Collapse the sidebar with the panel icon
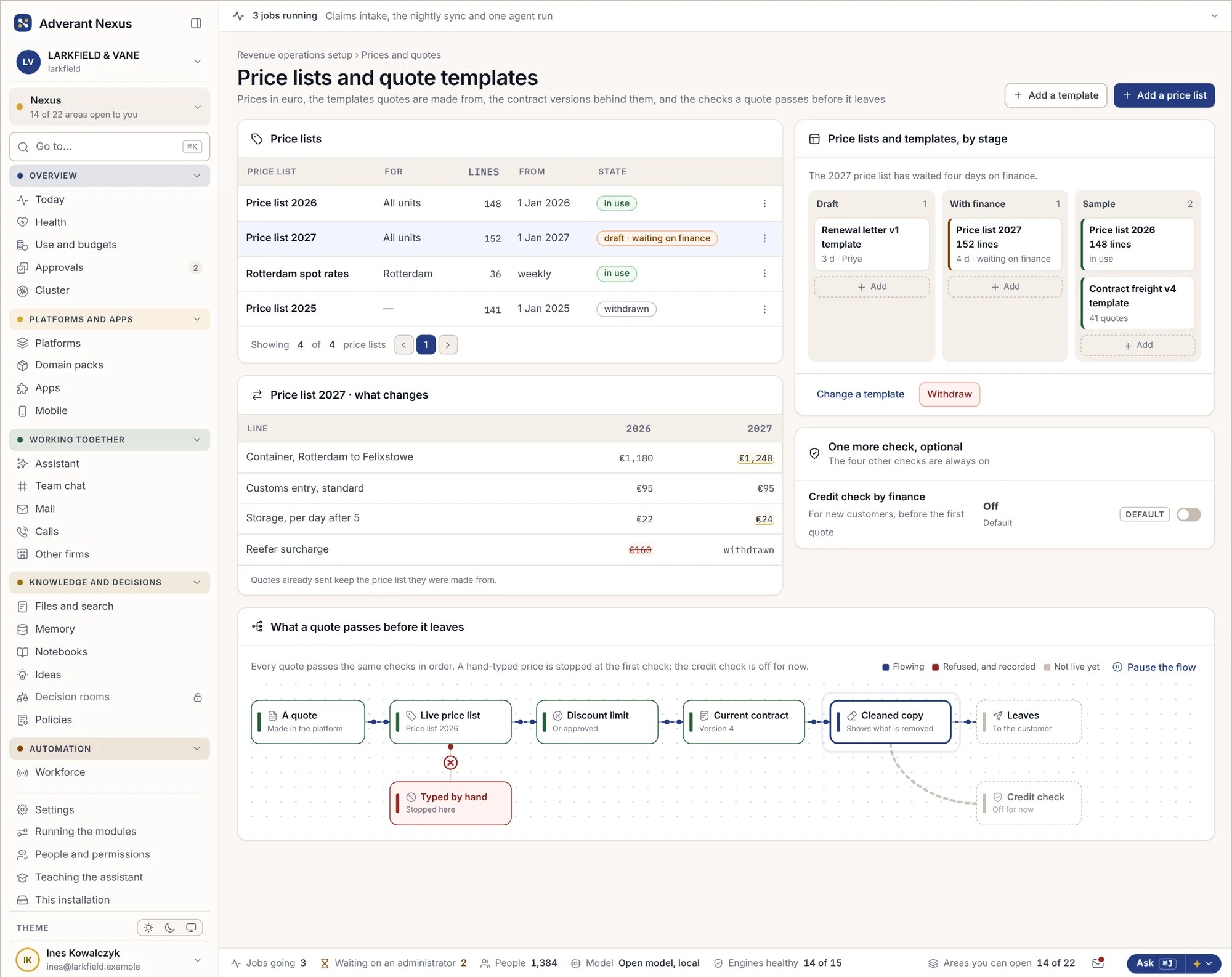Viewport: 1232px width, 977px height. tap(196, 23)
